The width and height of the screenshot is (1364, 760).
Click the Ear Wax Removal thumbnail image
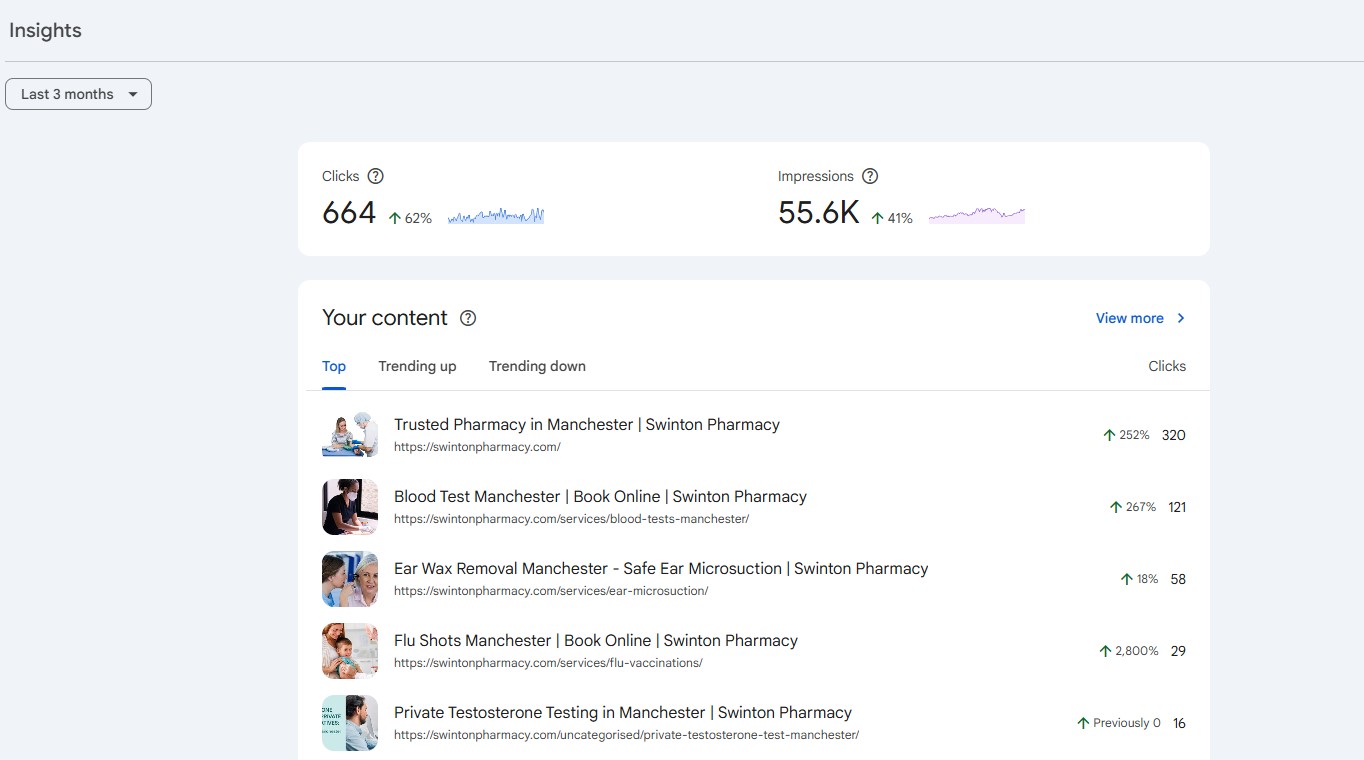pos(350,579)
